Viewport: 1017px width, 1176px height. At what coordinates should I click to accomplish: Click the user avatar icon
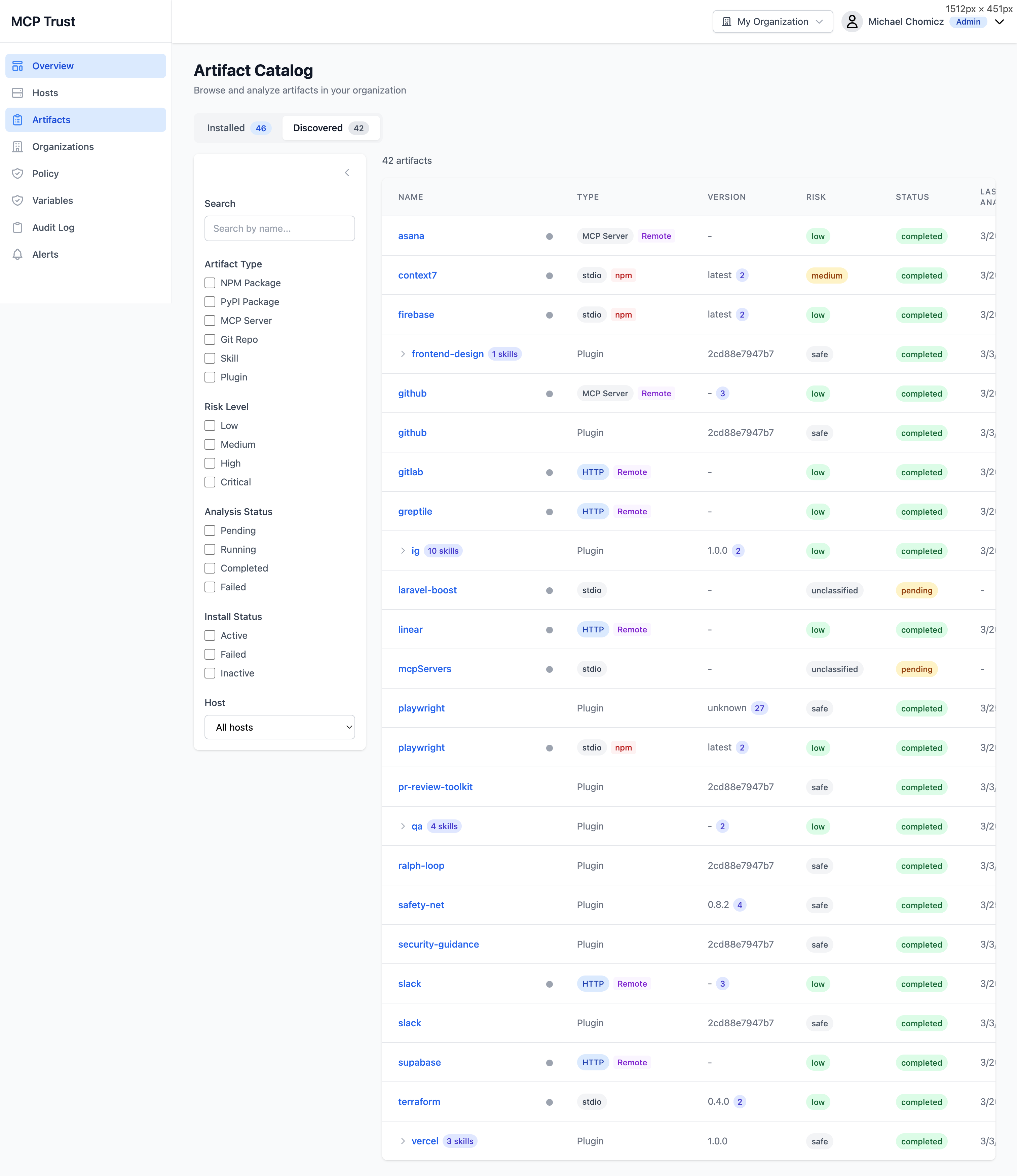click(x=851, y=22)
